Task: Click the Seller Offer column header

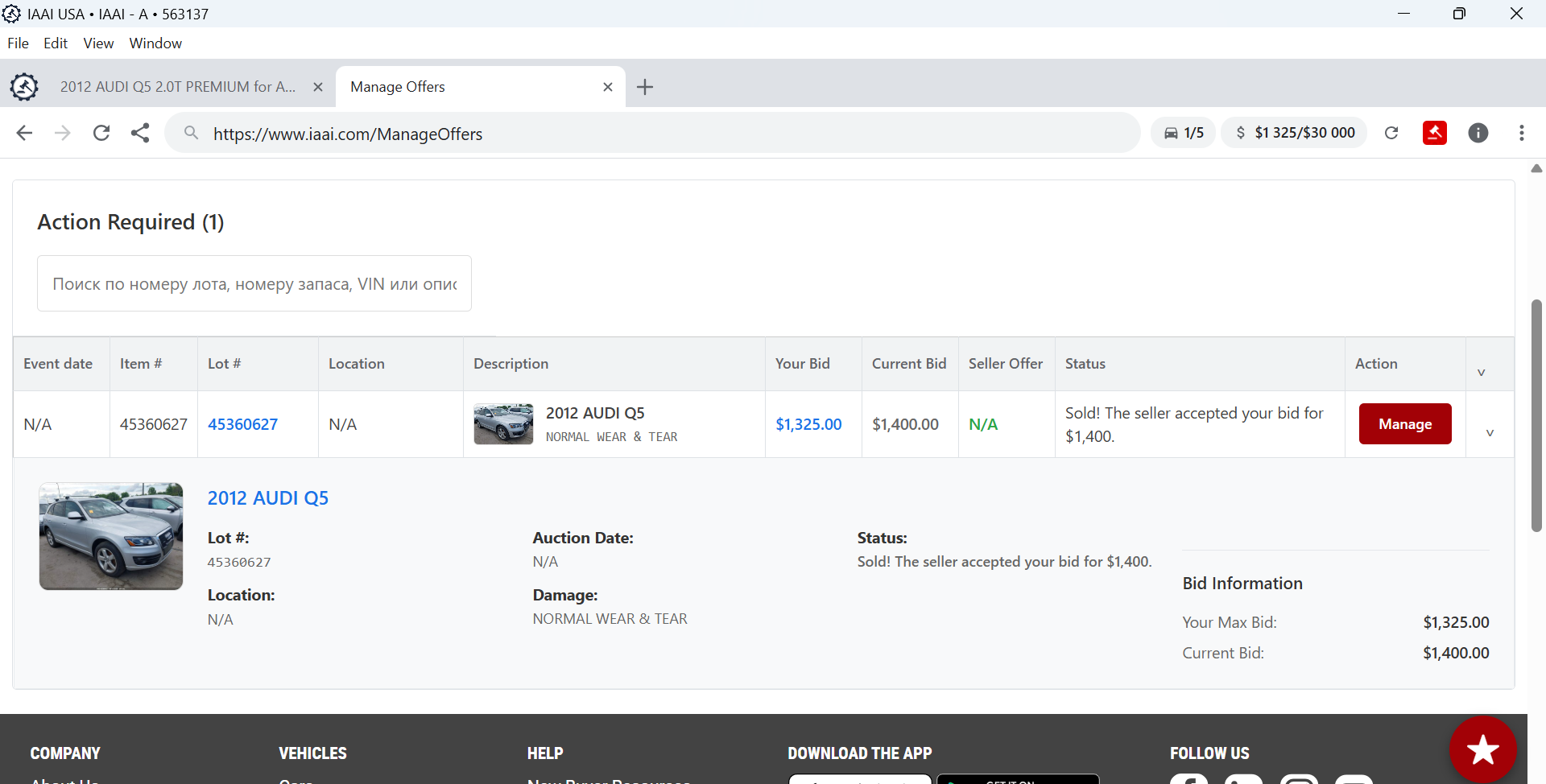Action: pyautogui.click(x=1006, y=364)
